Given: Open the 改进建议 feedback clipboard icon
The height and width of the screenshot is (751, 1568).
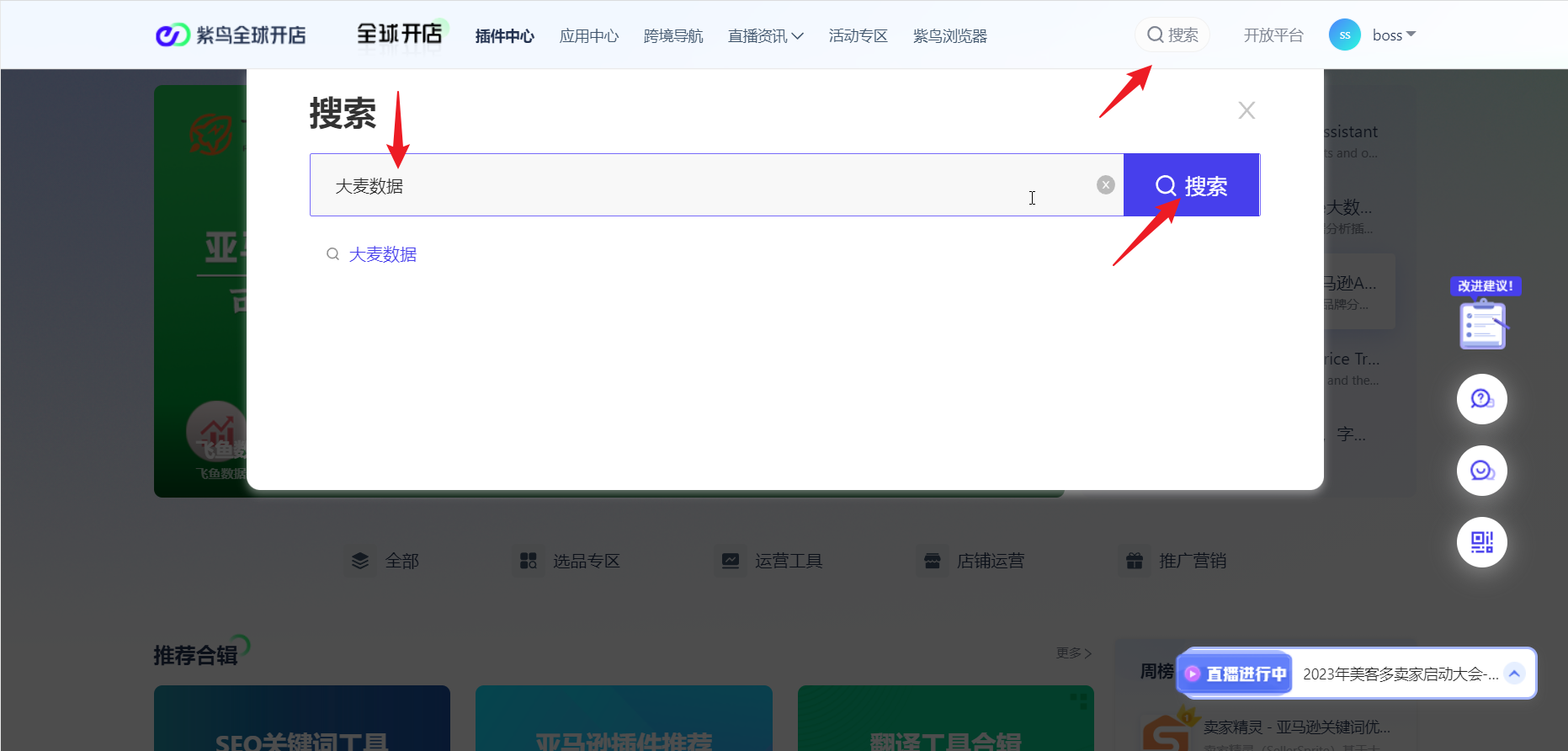Looking at the screenshot, I should click(1483, 323).
